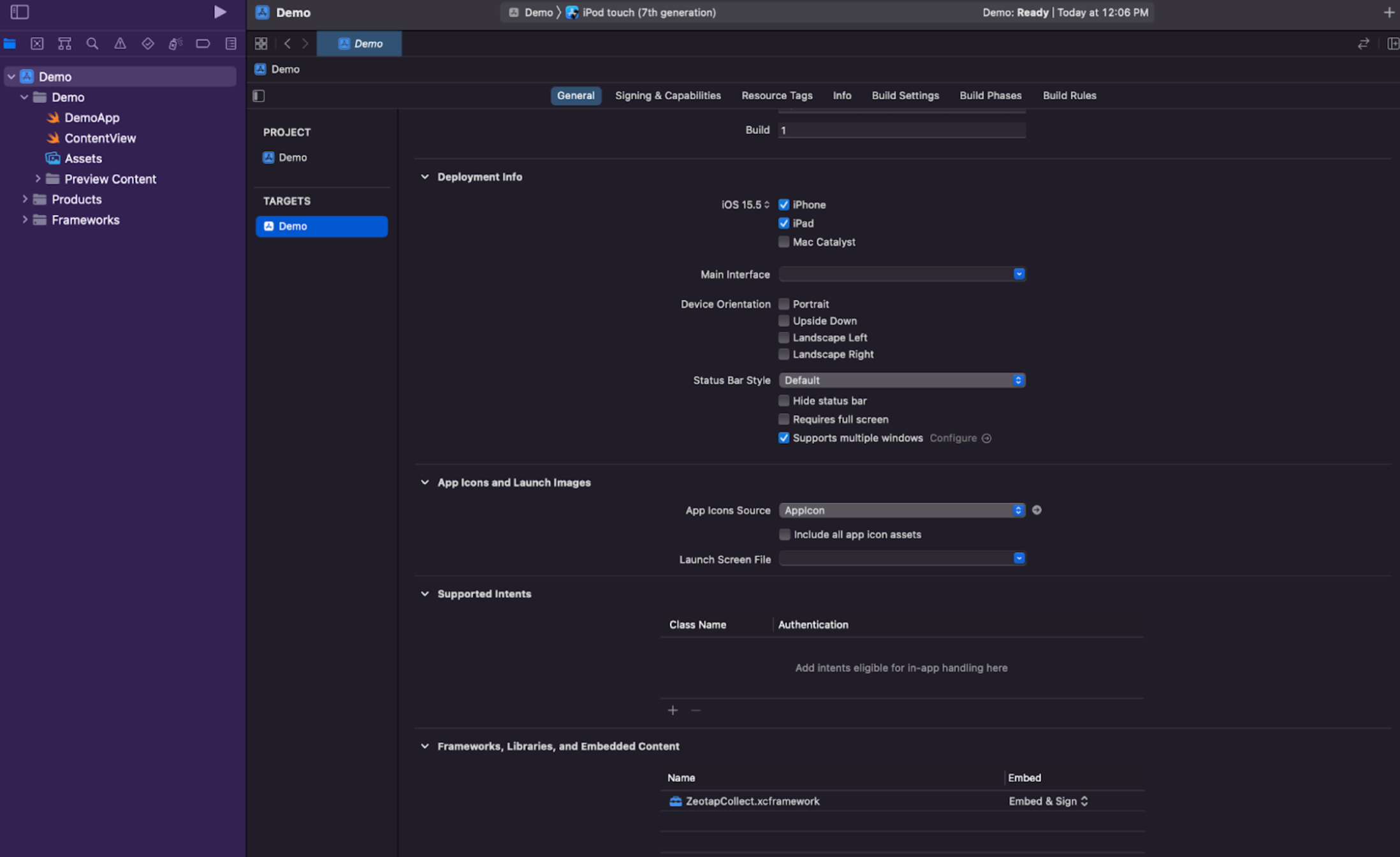Open the Test navigator diamond checkmark icon
1400x857 pixels.
coord(148,43)
